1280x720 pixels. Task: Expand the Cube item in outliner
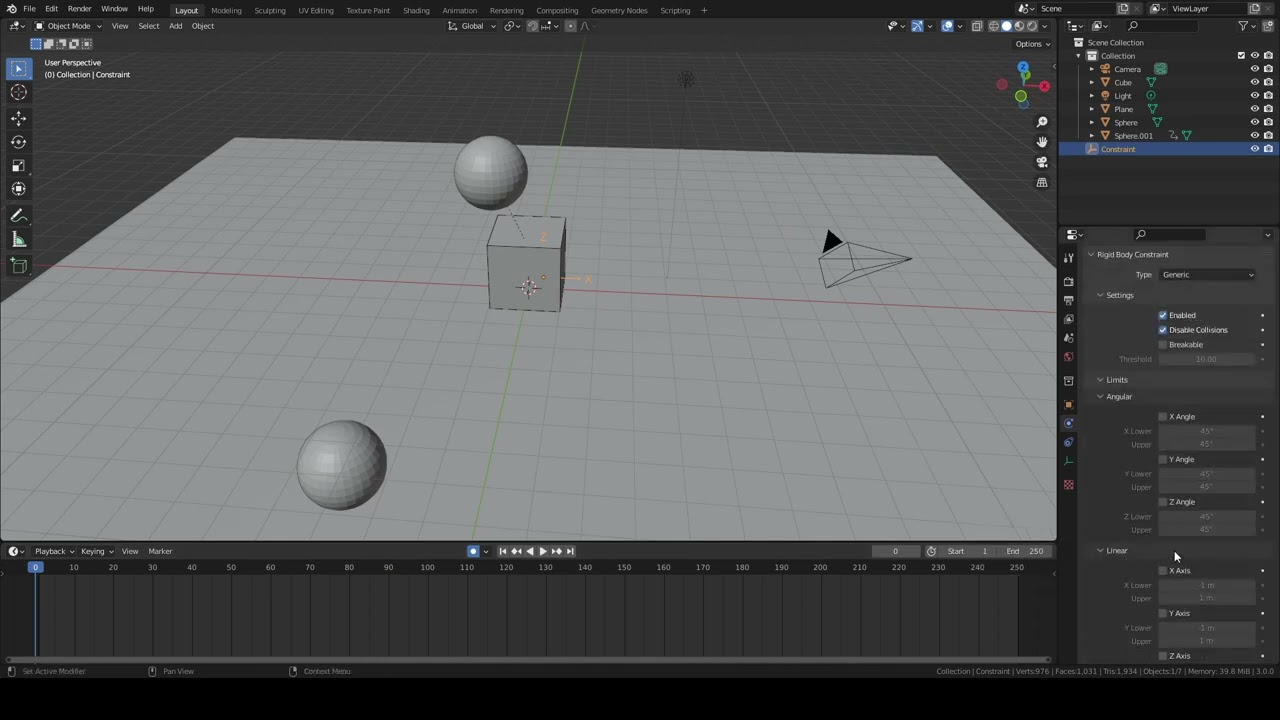pyautogui.click(x=1092, y=82)
